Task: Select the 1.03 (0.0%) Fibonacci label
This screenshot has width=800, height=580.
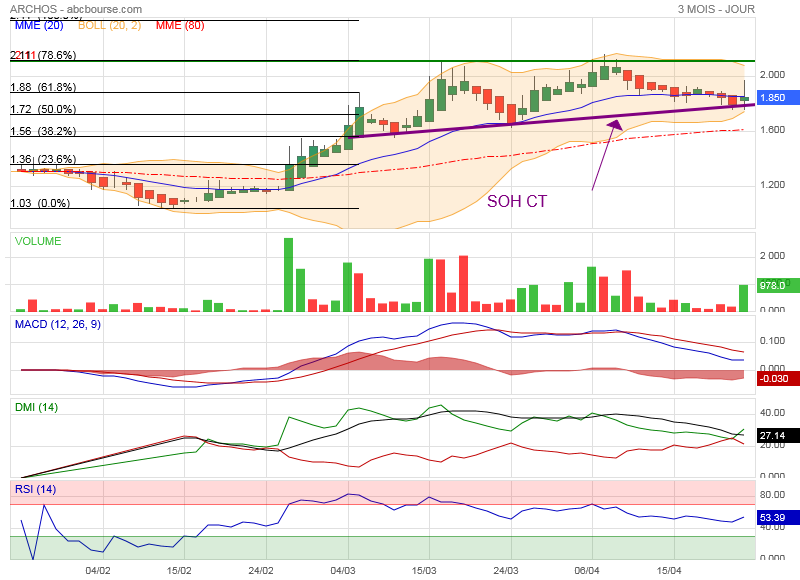Action: coord(40,203)
